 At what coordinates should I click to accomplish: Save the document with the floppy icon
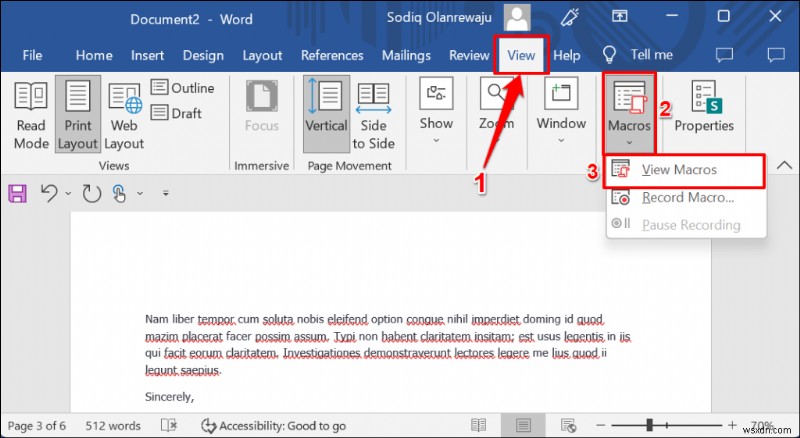[17, 194]
